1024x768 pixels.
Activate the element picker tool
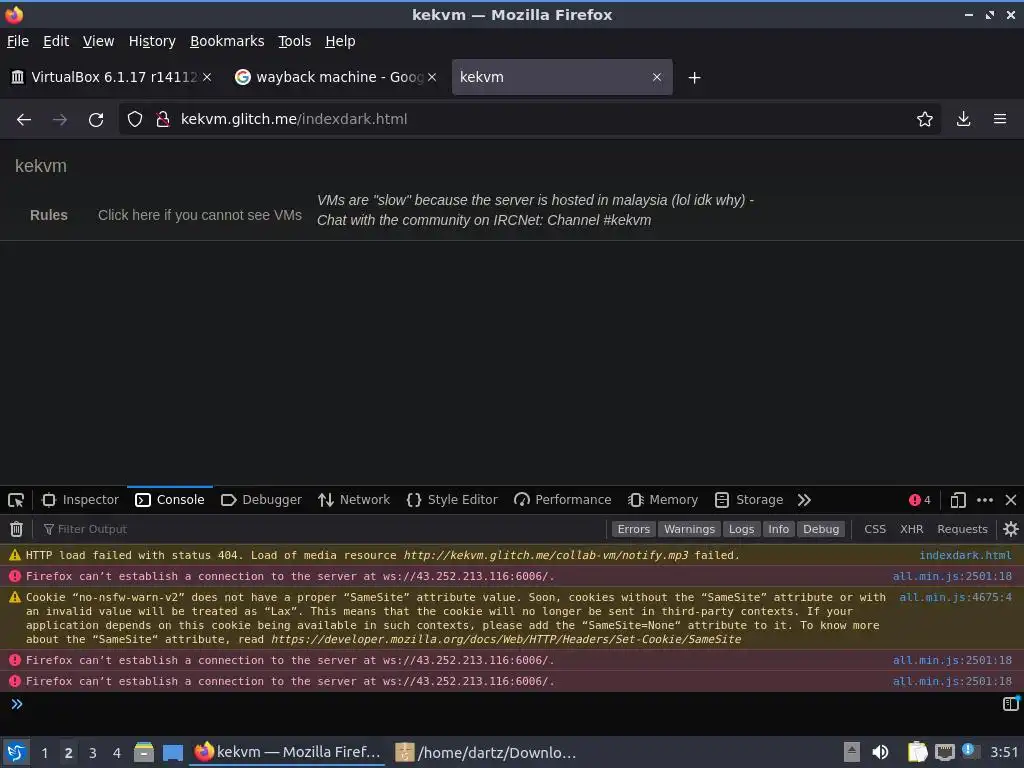(16, 500)
